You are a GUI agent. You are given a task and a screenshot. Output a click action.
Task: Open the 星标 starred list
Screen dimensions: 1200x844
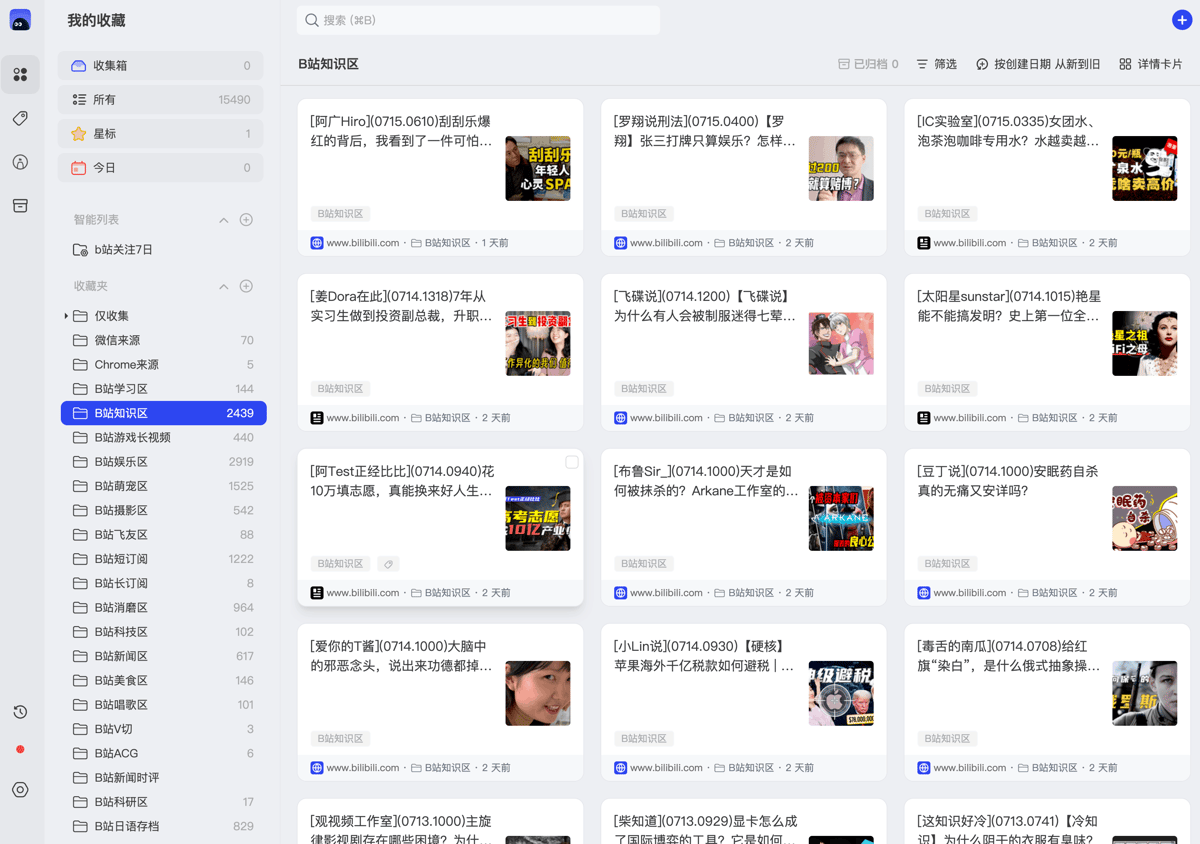(161, 134)
